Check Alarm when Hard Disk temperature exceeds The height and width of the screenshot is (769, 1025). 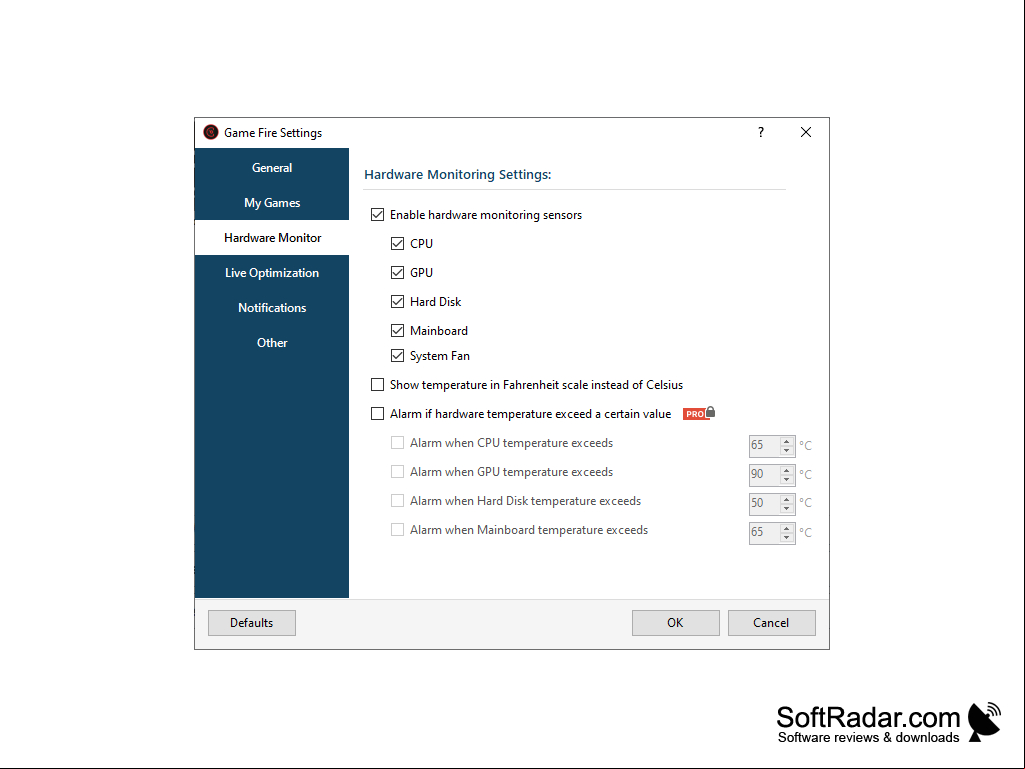point(397,501)
